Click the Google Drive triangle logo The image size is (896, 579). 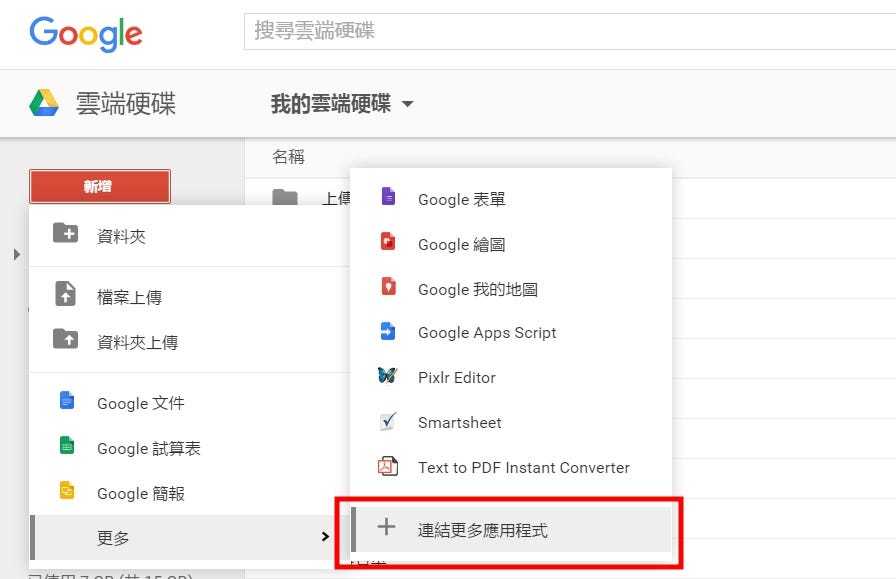click(x=44, y=103)
